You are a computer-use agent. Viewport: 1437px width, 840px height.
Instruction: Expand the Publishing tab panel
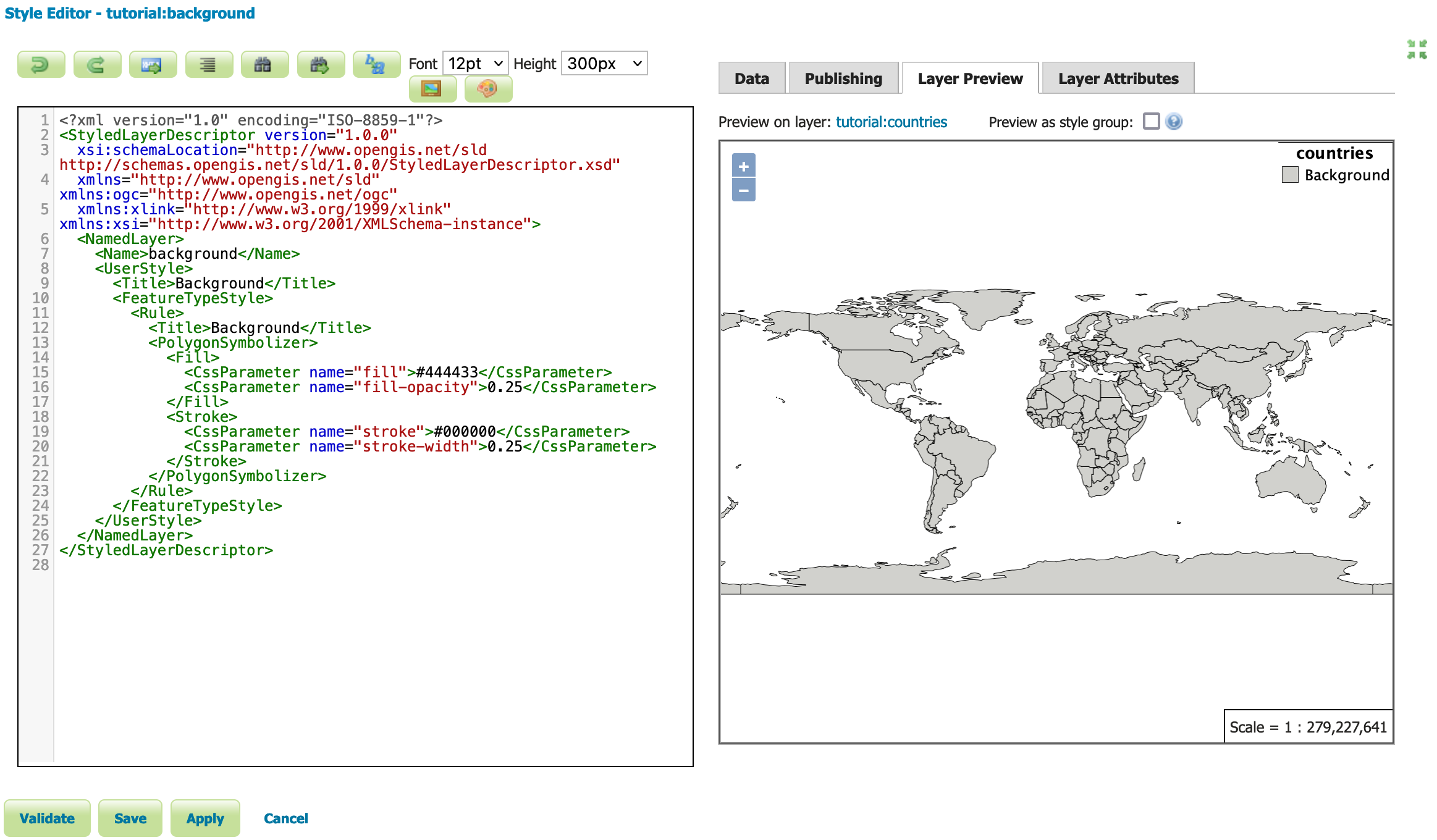click(842, 78)
